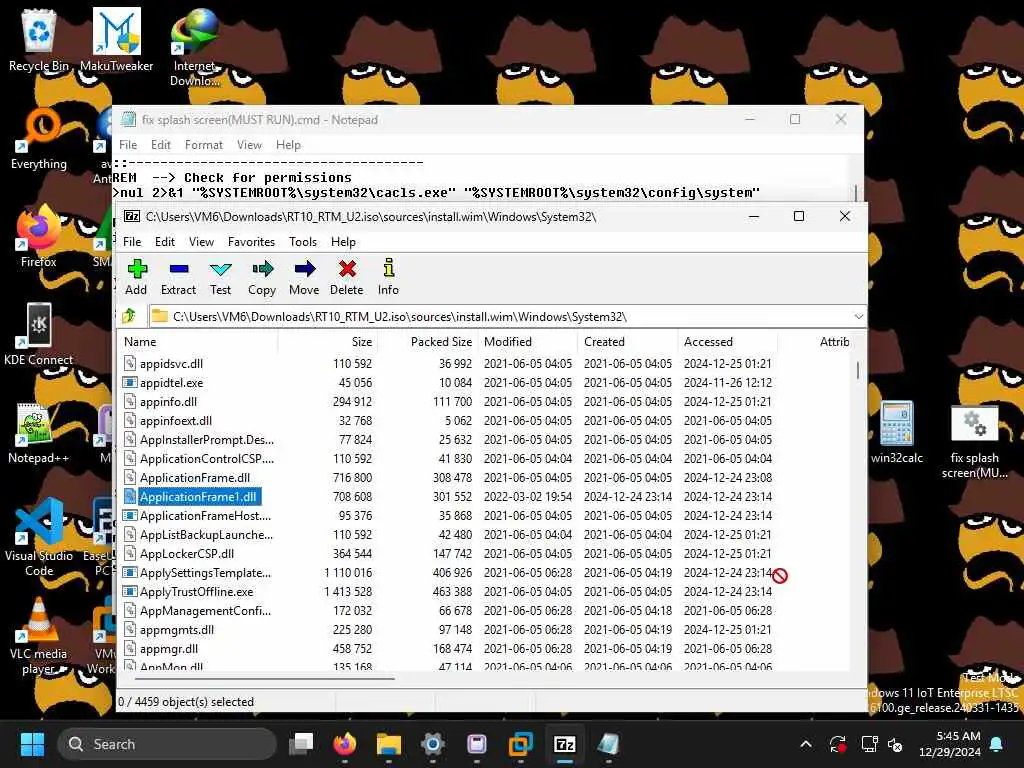Sort by Created column header
Image resolution: width=1024 pixels, height=768 pixels.
point(628,342)
